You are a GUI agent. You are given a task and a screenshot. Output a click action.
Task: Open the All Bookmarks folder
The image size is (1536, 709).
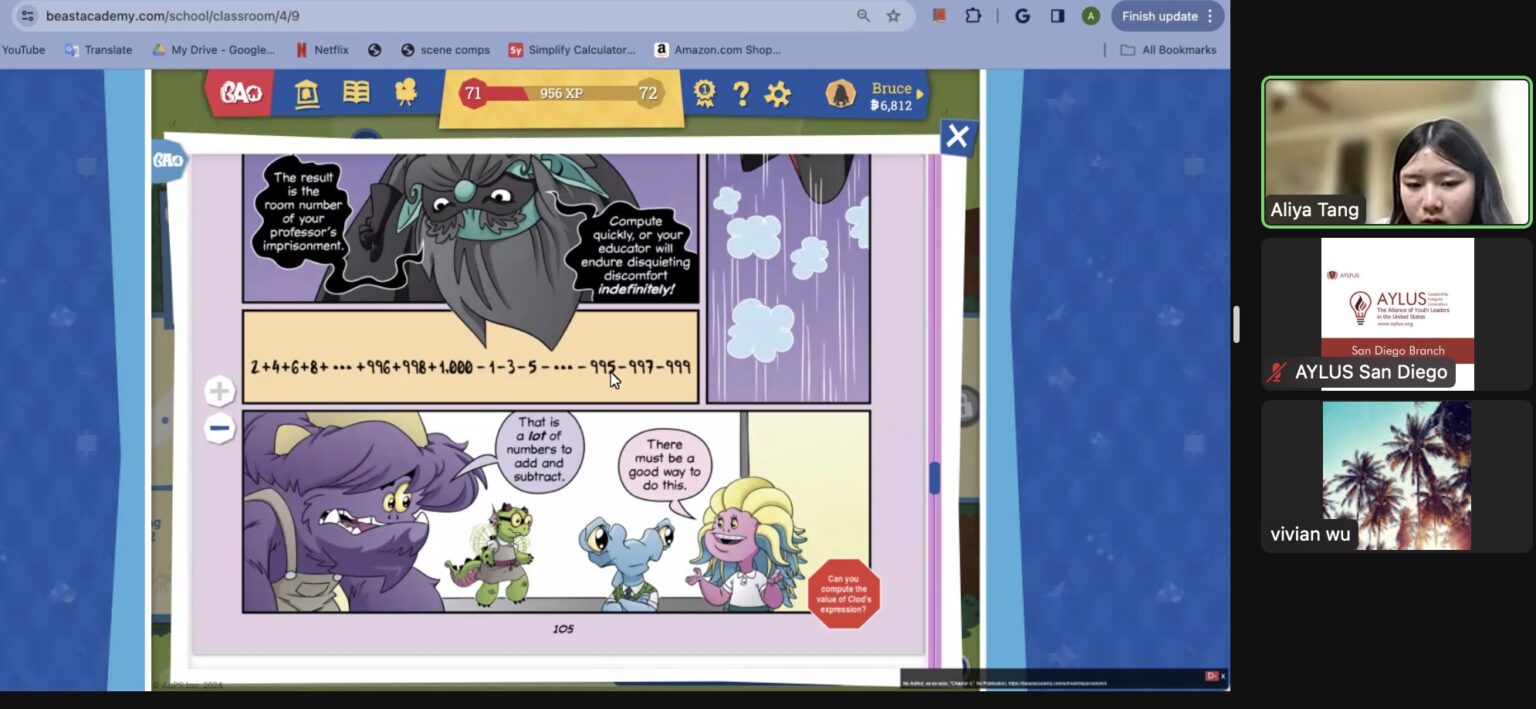(1168, 50)
